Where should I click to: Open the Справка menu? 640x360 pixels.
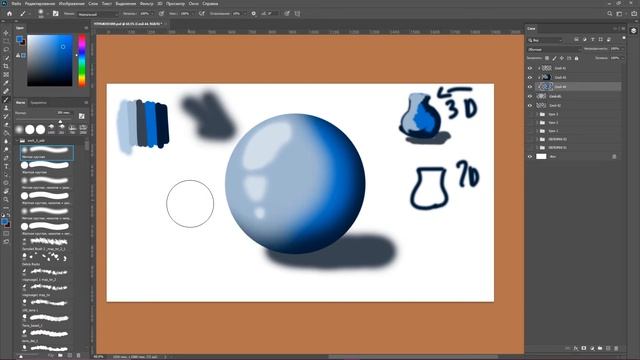click(210, 4)
